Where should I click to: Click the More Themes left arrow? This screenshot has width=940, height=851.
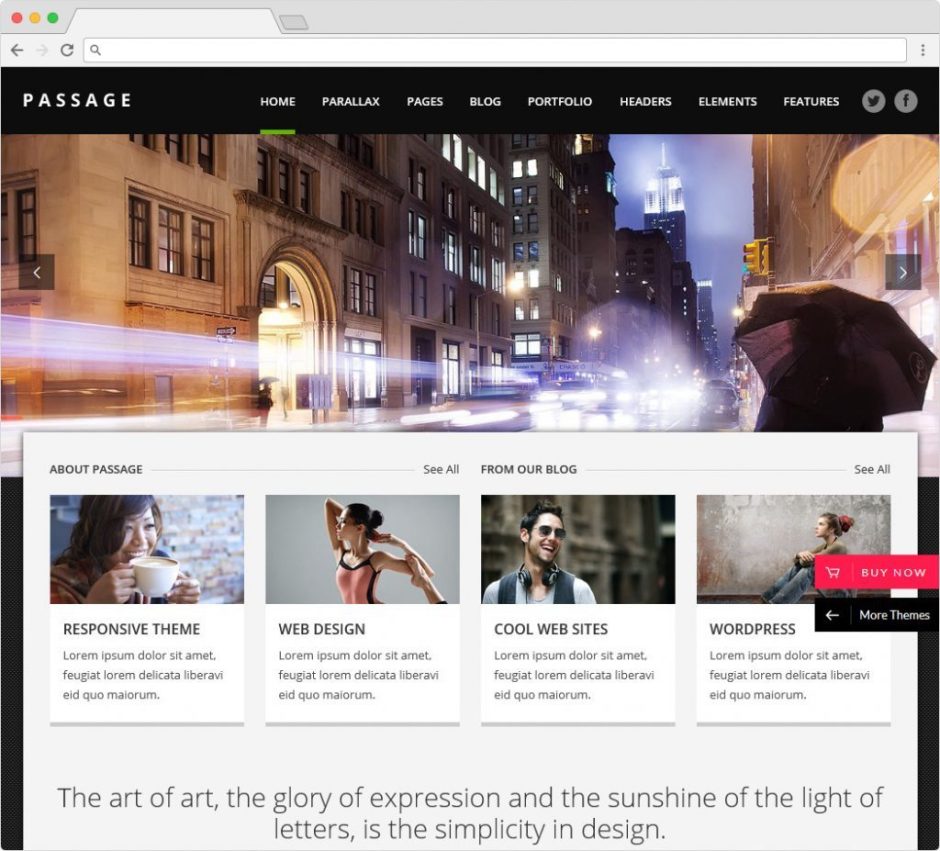[x=832, y=615]
